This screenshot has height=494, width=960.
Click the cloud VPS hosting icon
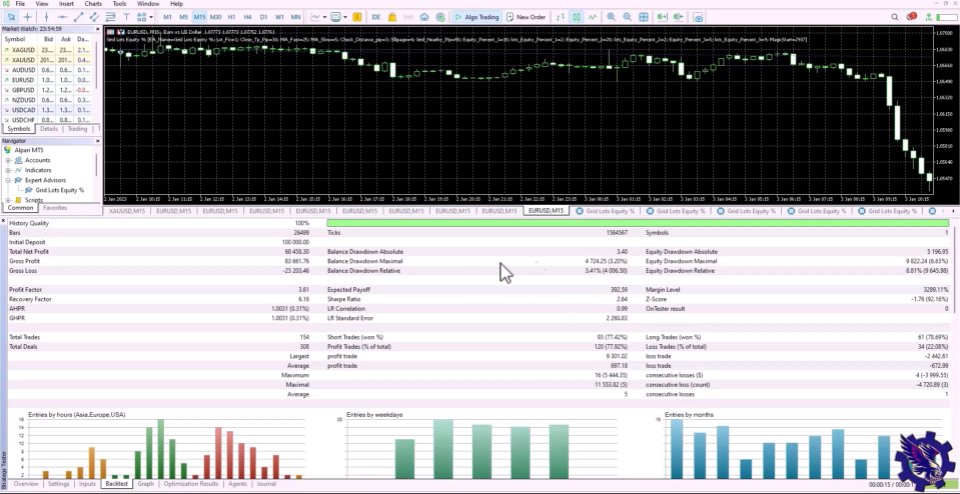pyautogui.click(x=424, y=17)
